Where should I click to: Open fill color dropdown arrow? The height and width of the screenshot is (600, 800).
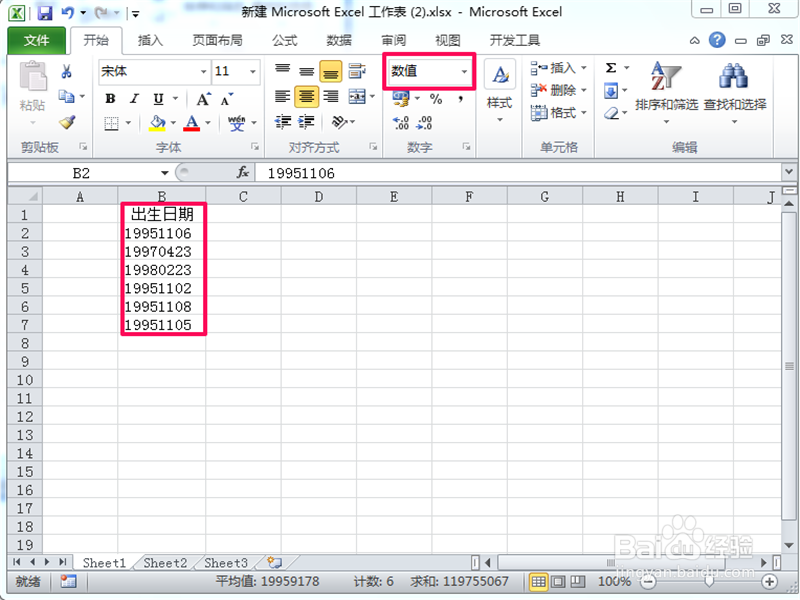click(173, 123)
